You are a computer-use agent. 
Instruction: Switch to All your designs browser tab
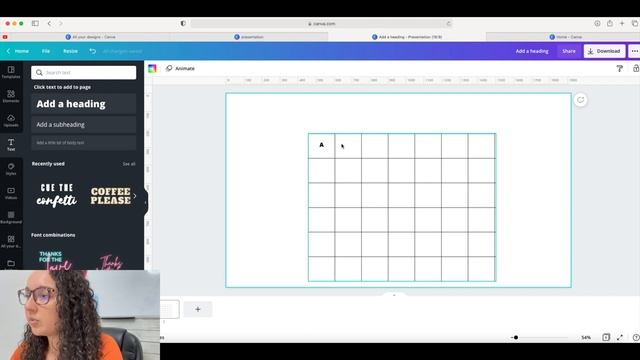pyautogui.click(x=91, y=37)
